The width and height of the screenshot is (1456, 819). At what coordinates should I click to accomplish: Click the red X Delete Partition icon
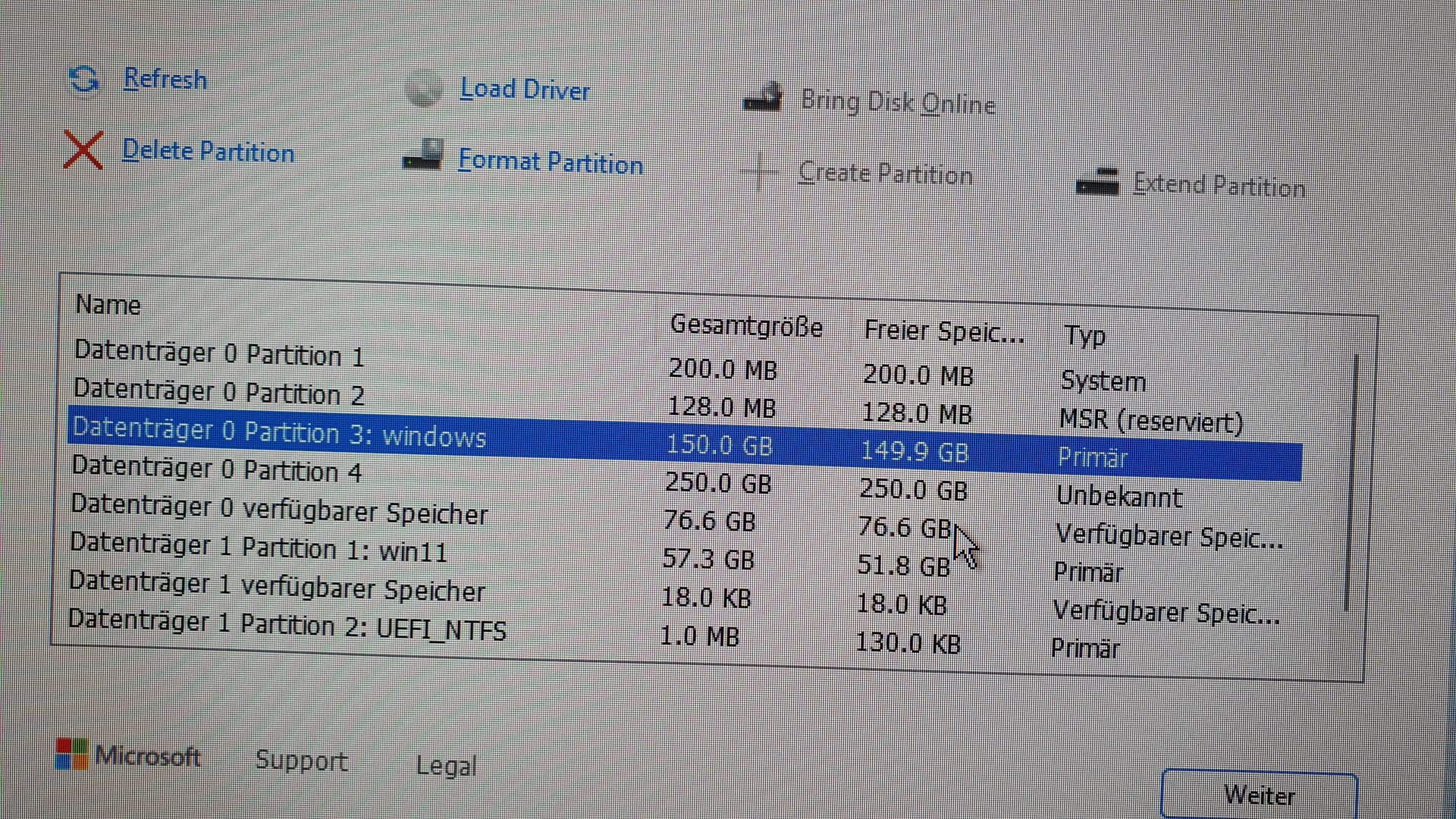coord(83,149)
